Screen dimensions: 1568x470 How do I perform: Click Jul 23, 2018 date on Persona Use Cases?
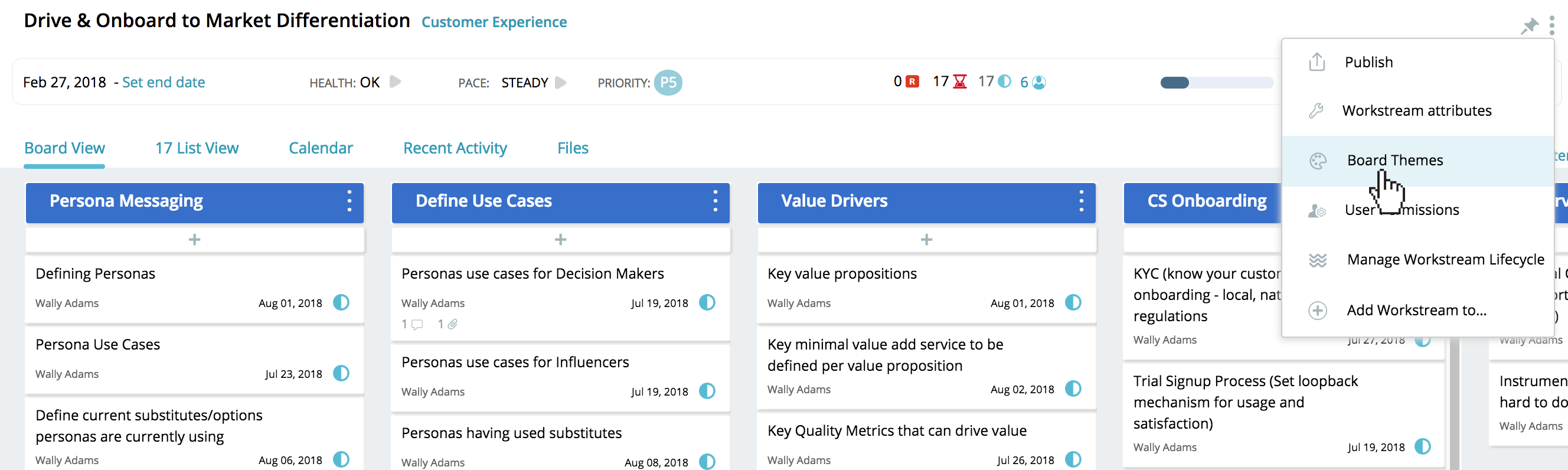click(x=293, y=374)
